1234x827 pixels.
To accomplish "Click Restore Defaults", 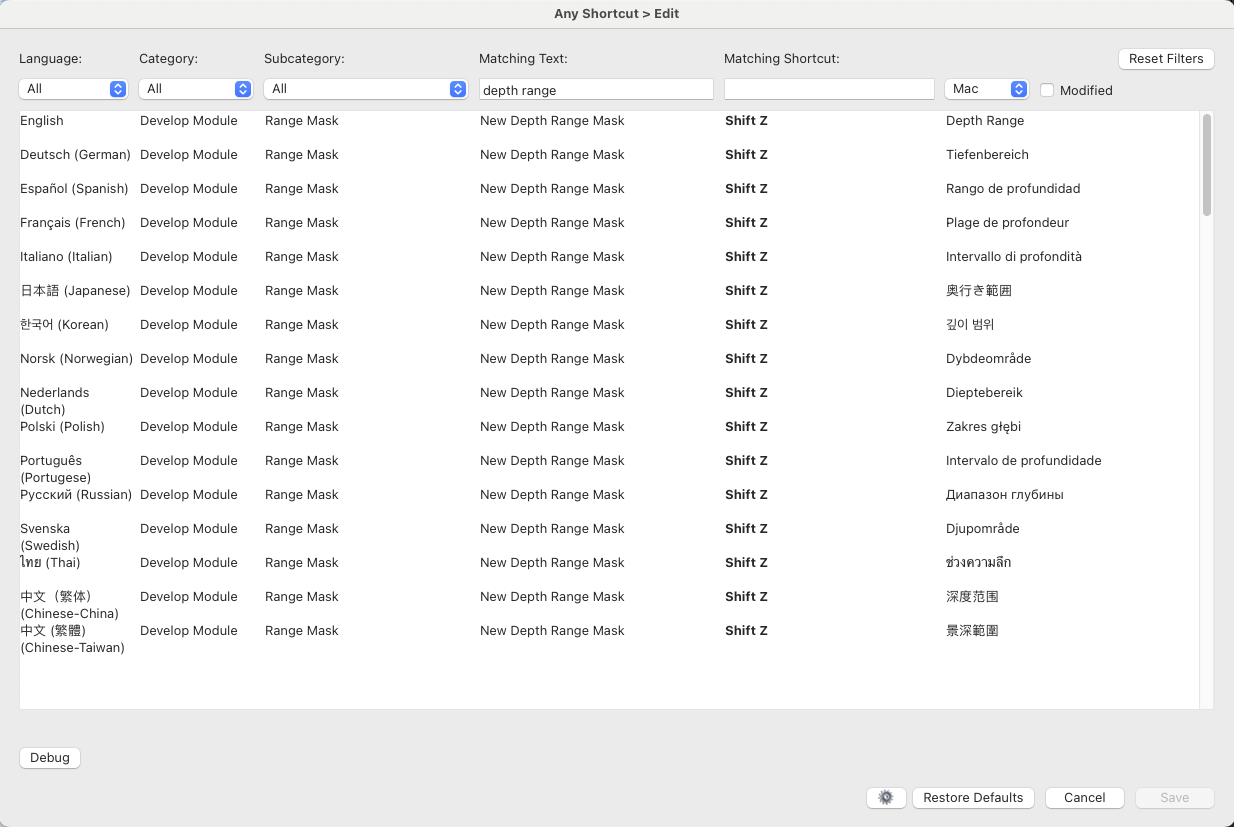I will click(x=973, y=797).
